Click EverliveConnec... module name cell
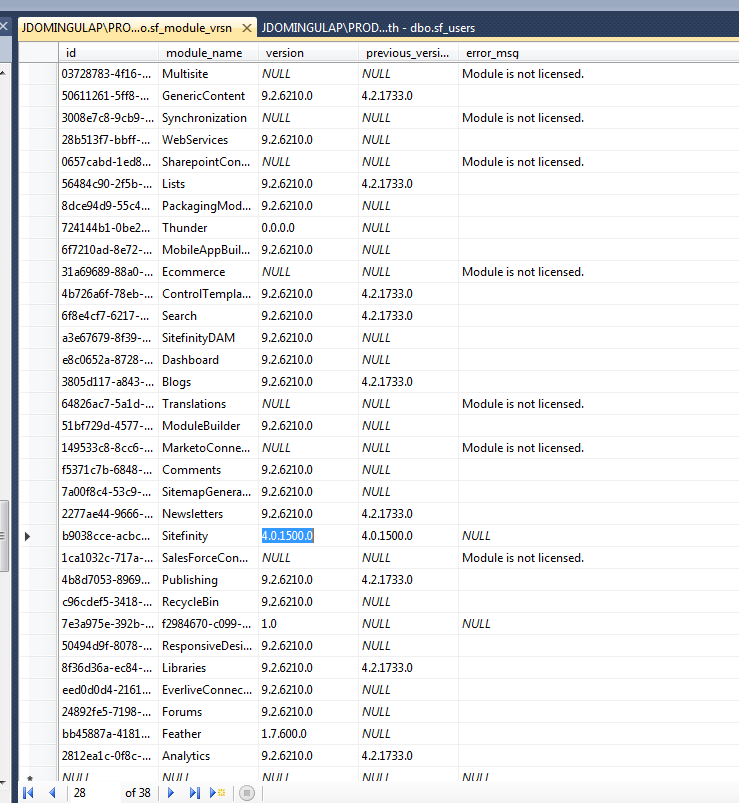The width and height of the screenshot is (739, 803). tap(208, 690)
